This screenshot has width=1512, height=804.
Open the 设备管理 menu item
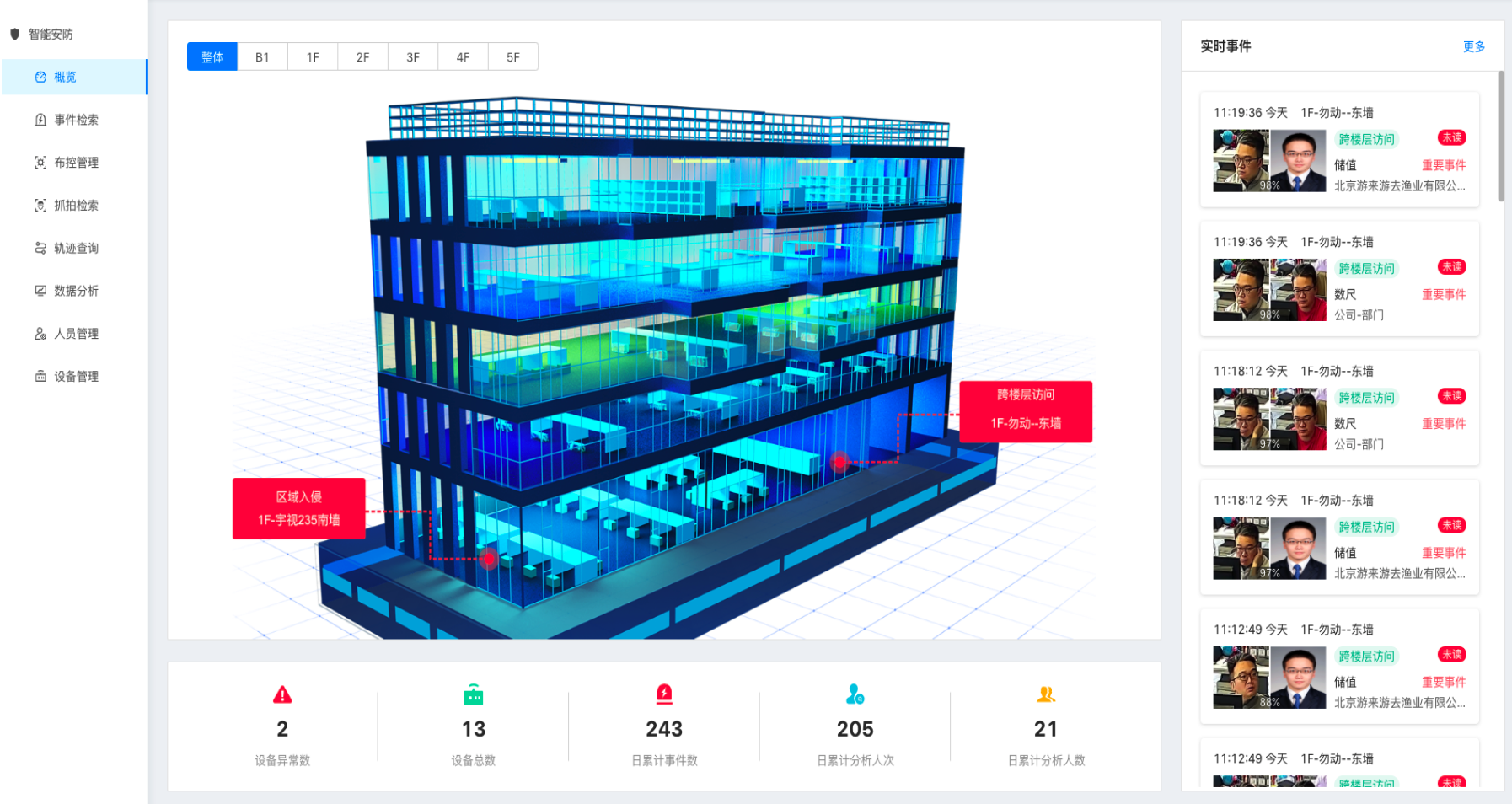74,377
